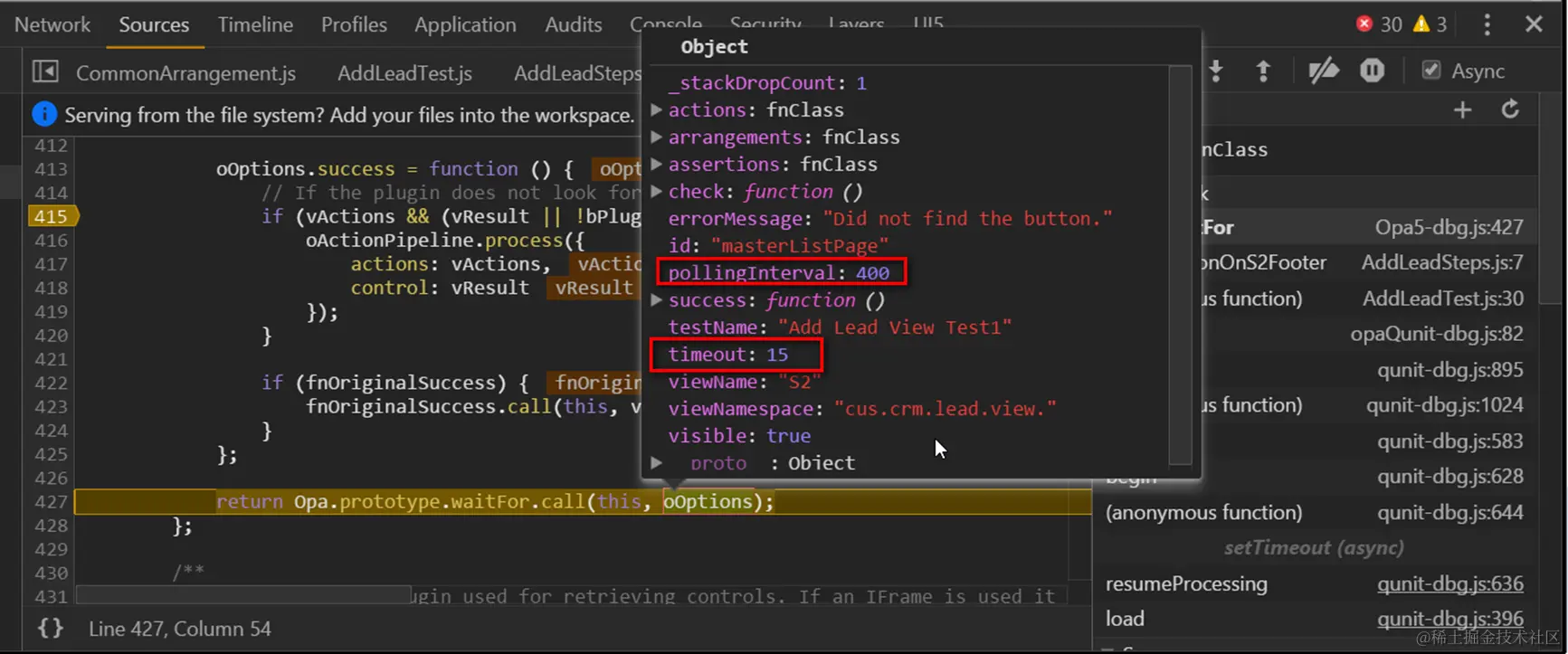The image size is (1568, 654).
Task: Click line number 420 in the gutter
Action: coord(51,336)
